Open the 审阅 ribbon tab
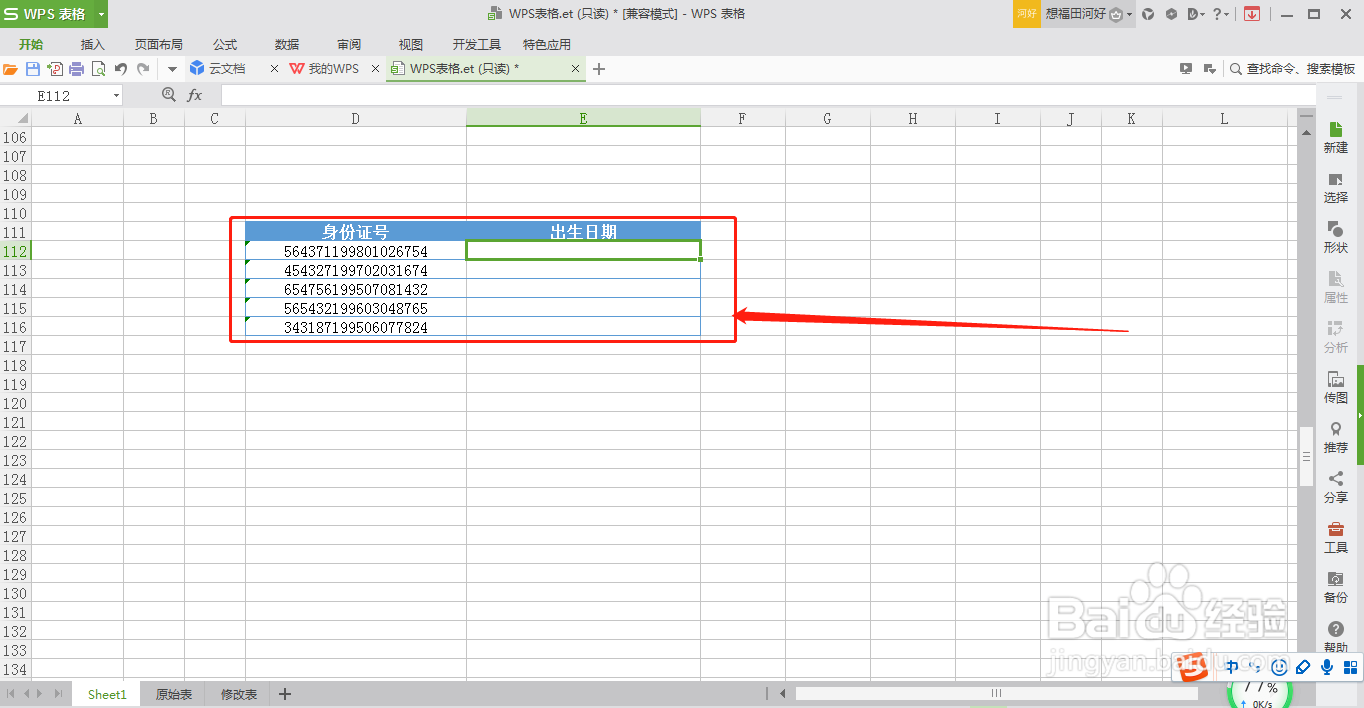Screen dimensions: 1364x708 (349, 44)
